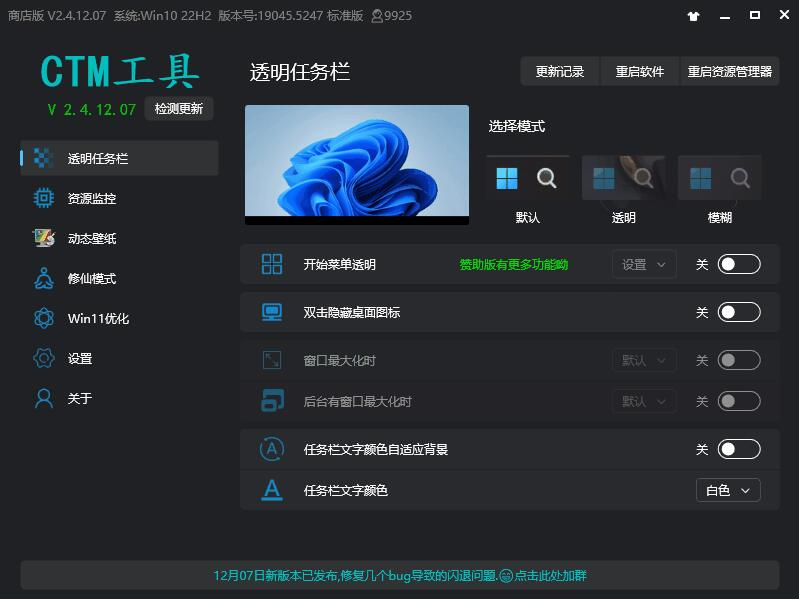799x599 pixels.
Task: Open the 重启软件 tab at the top
Action: click(639, 71)
